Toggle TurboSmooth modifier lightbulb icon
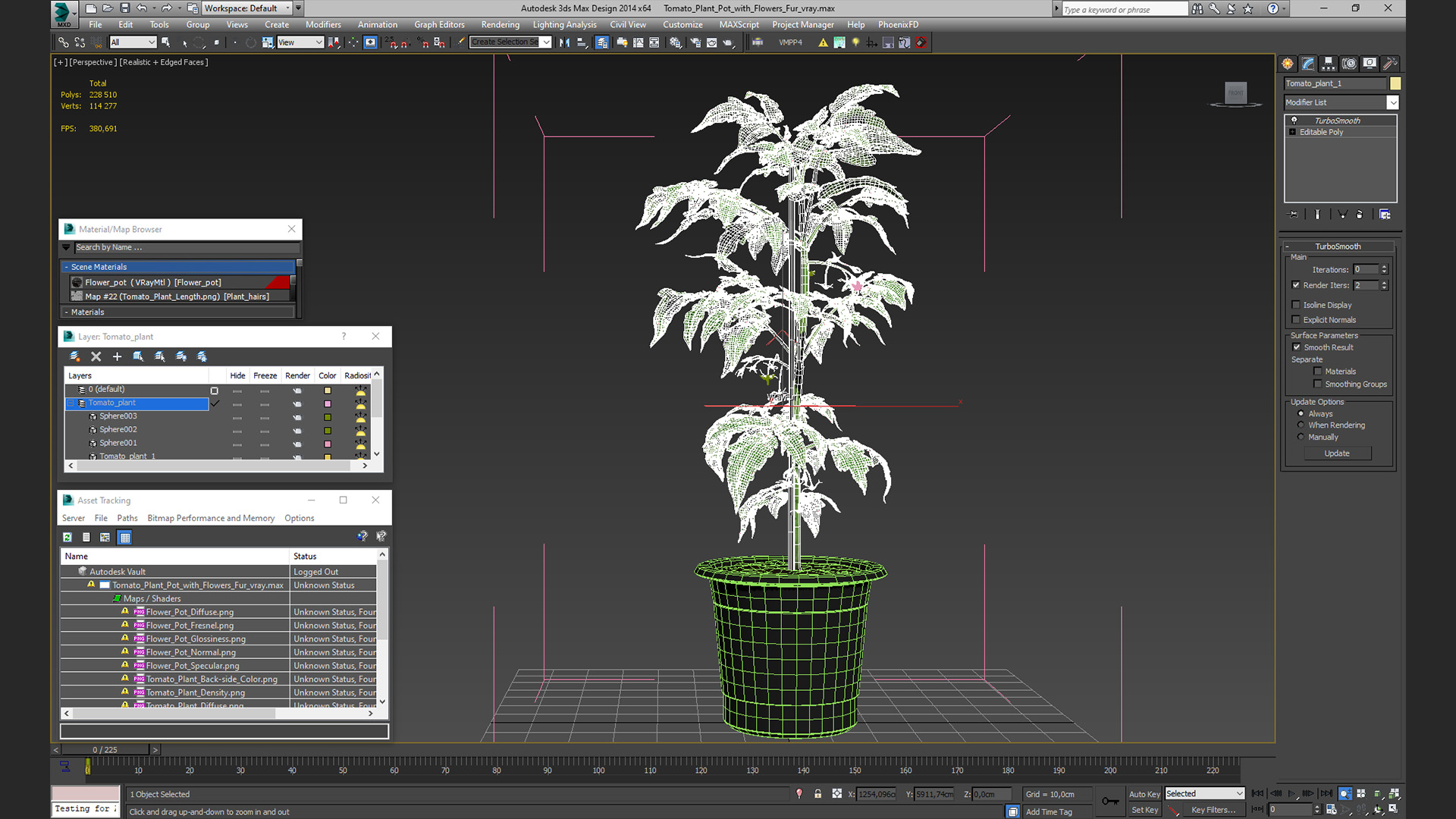1456x819 pixels. tap(1294, 121)
